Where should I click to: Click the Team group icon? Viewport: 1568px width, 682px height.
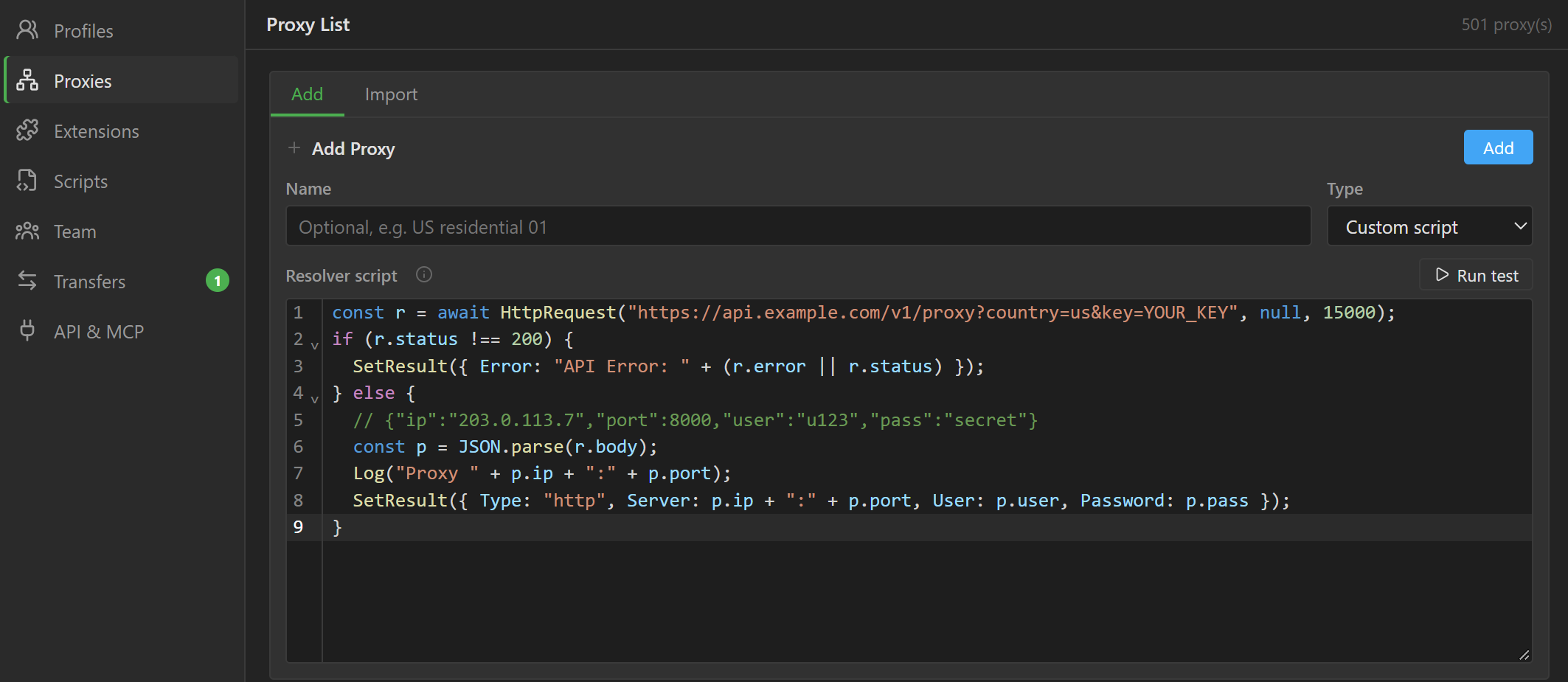point(27,231)
